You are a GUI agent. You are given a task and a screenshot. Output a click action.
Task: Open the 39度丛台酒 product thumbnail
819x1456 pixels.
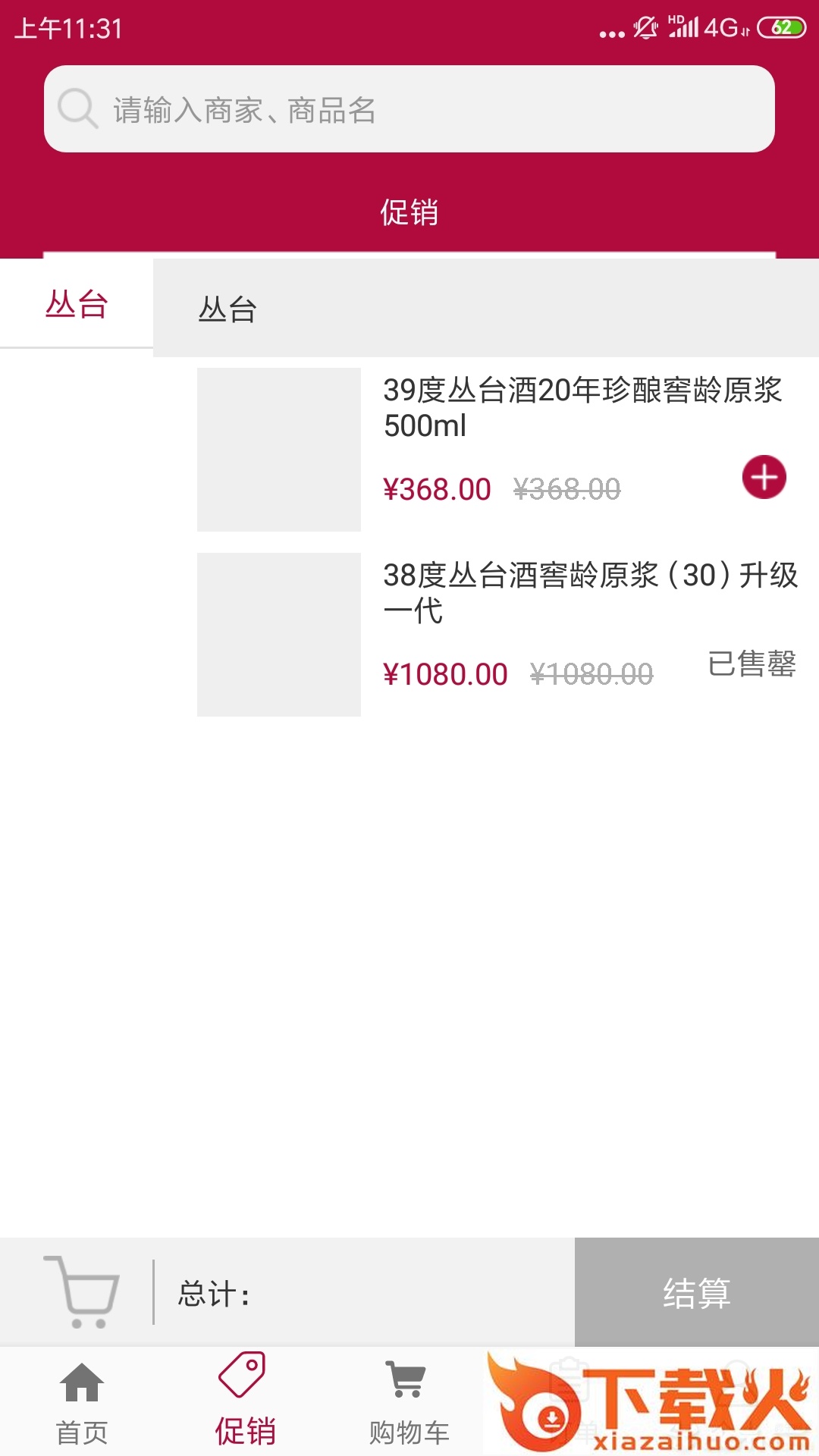(279, 450)
